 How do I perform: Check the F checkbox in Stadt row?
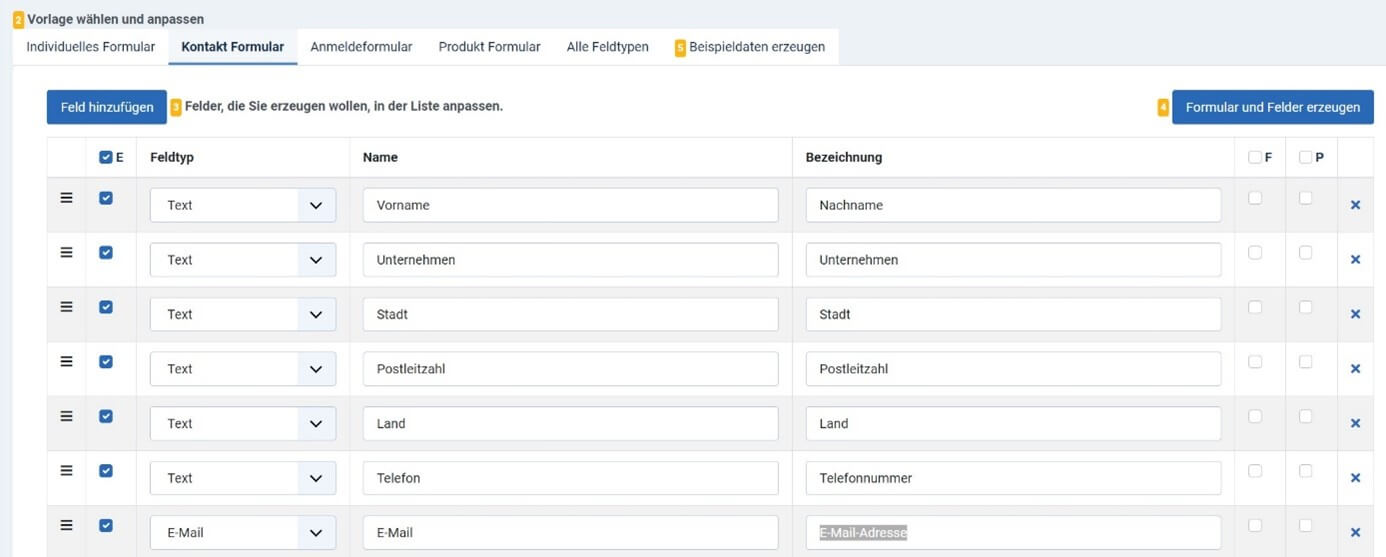tap(1255, 307)
